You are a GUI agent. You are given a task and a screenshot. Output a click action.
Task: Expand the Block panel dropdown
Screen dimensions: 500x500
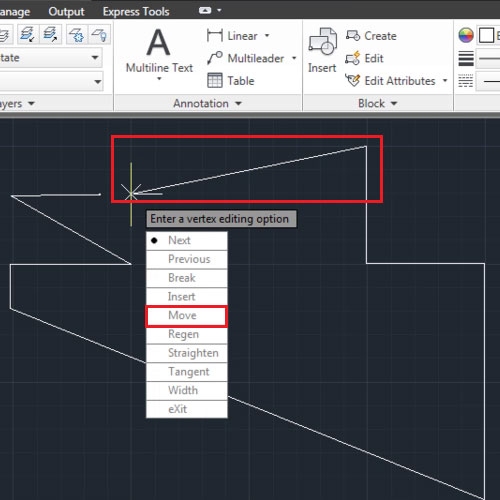(394, 104)
